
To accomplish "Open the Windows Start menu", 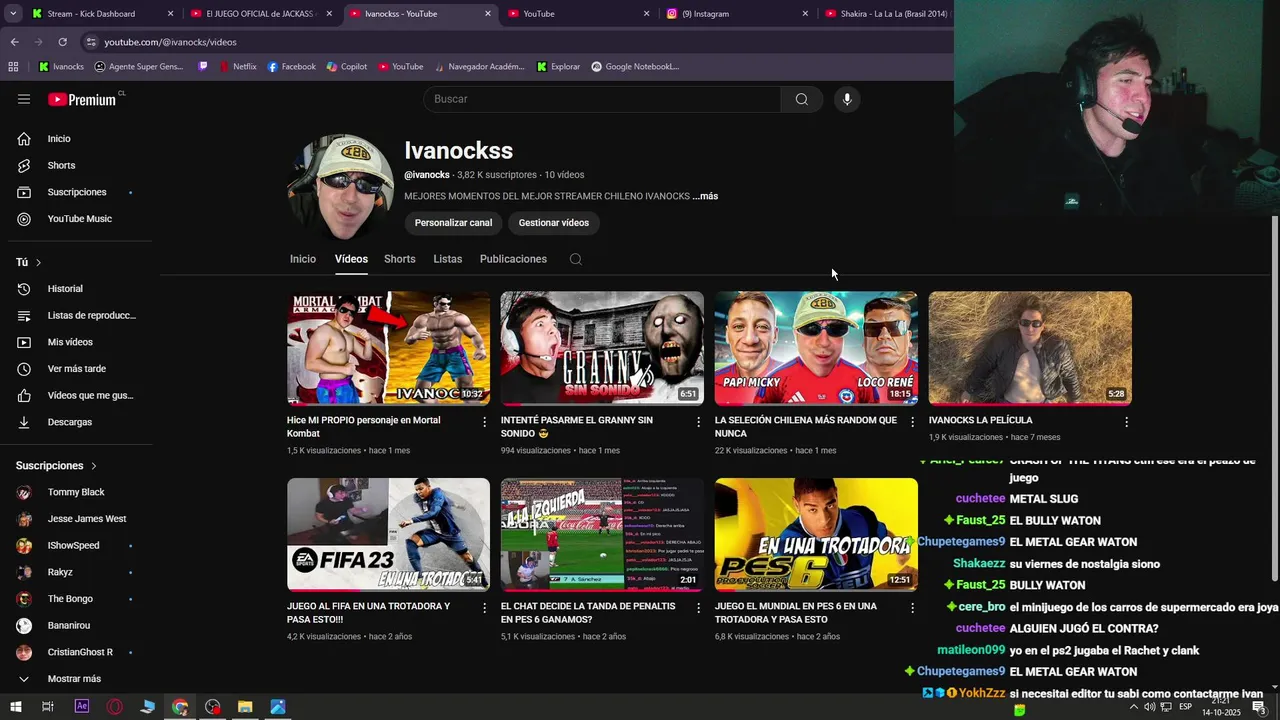I will (x=14, y=707).
